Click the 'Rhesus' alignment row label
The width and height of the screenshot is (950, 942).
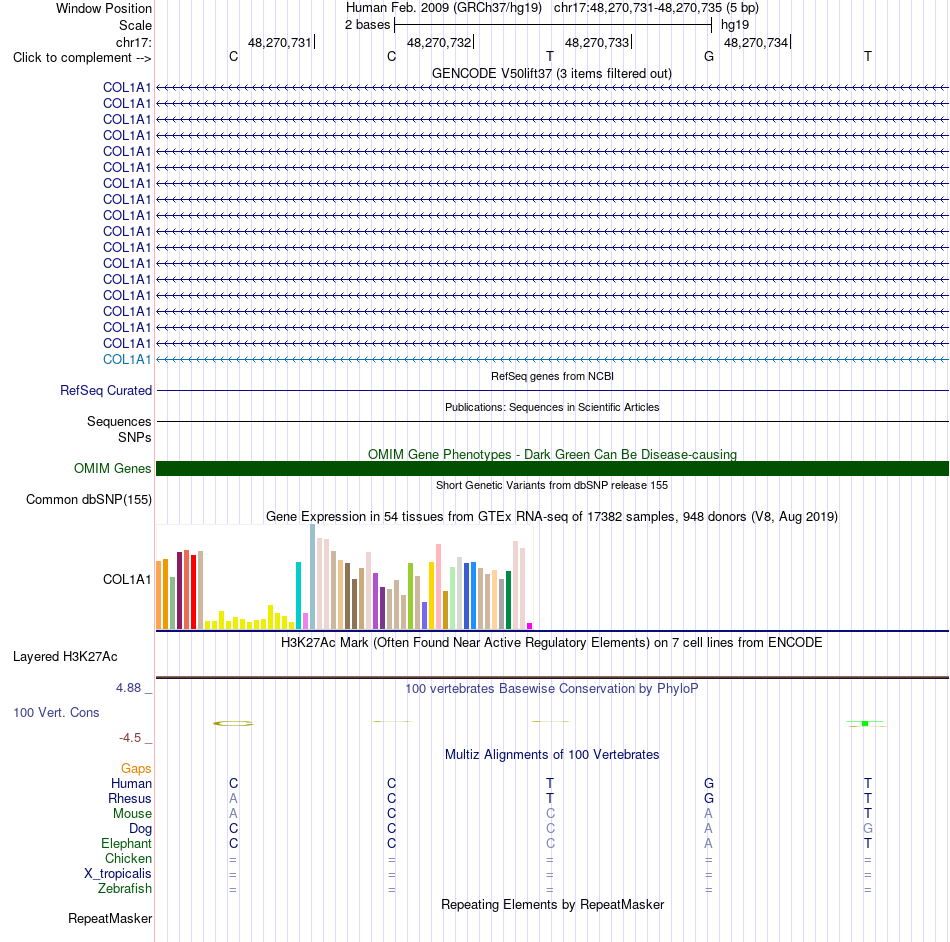(x=130, y=799)
